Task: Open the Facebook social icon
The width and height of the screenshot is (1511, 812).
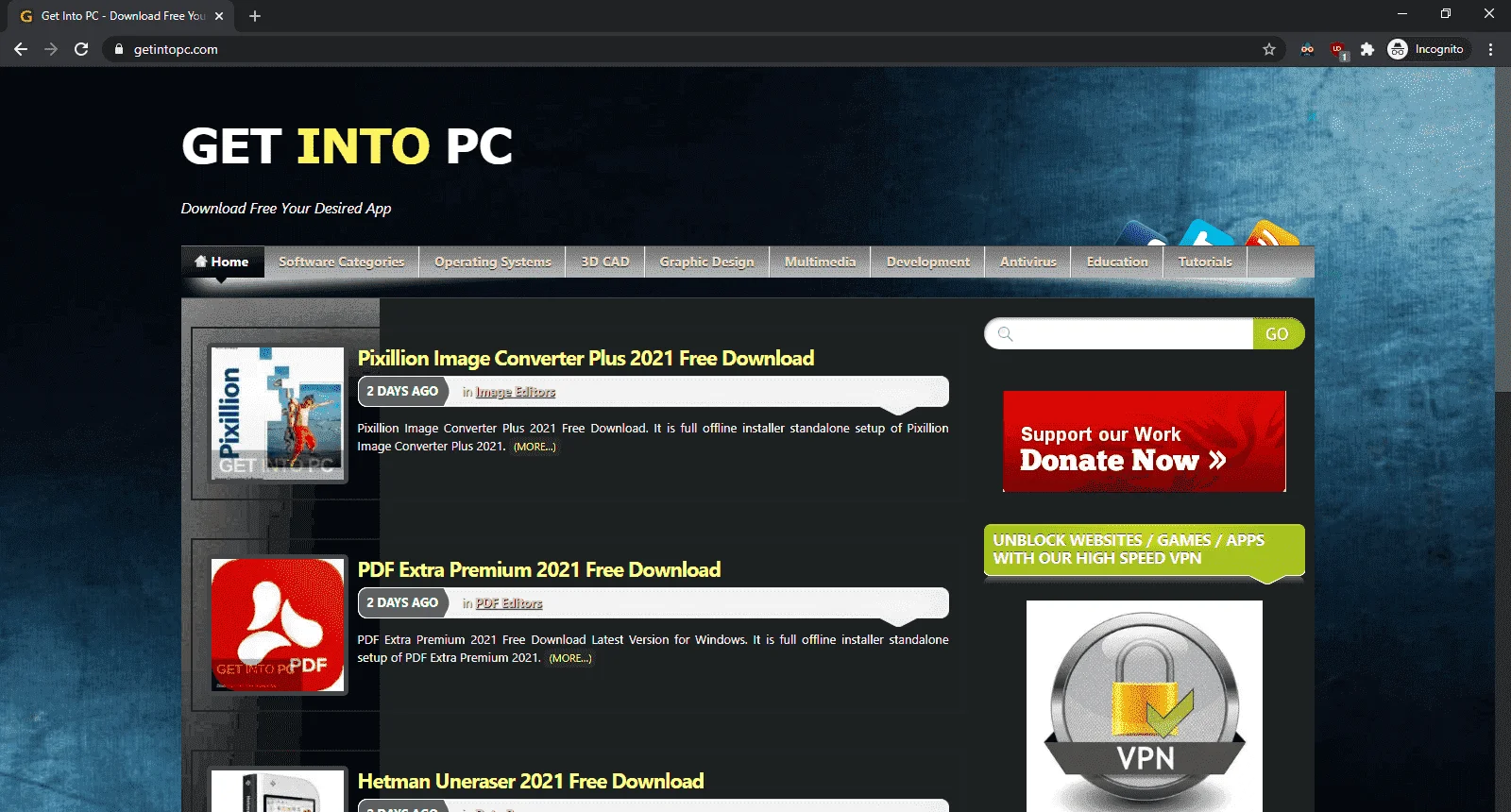Action: (x=1143, y=232)
